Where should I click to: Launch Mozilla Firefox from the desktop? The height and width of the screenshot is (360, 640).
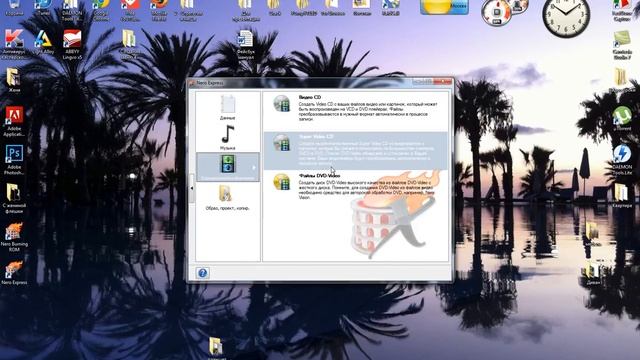(159, 9)
